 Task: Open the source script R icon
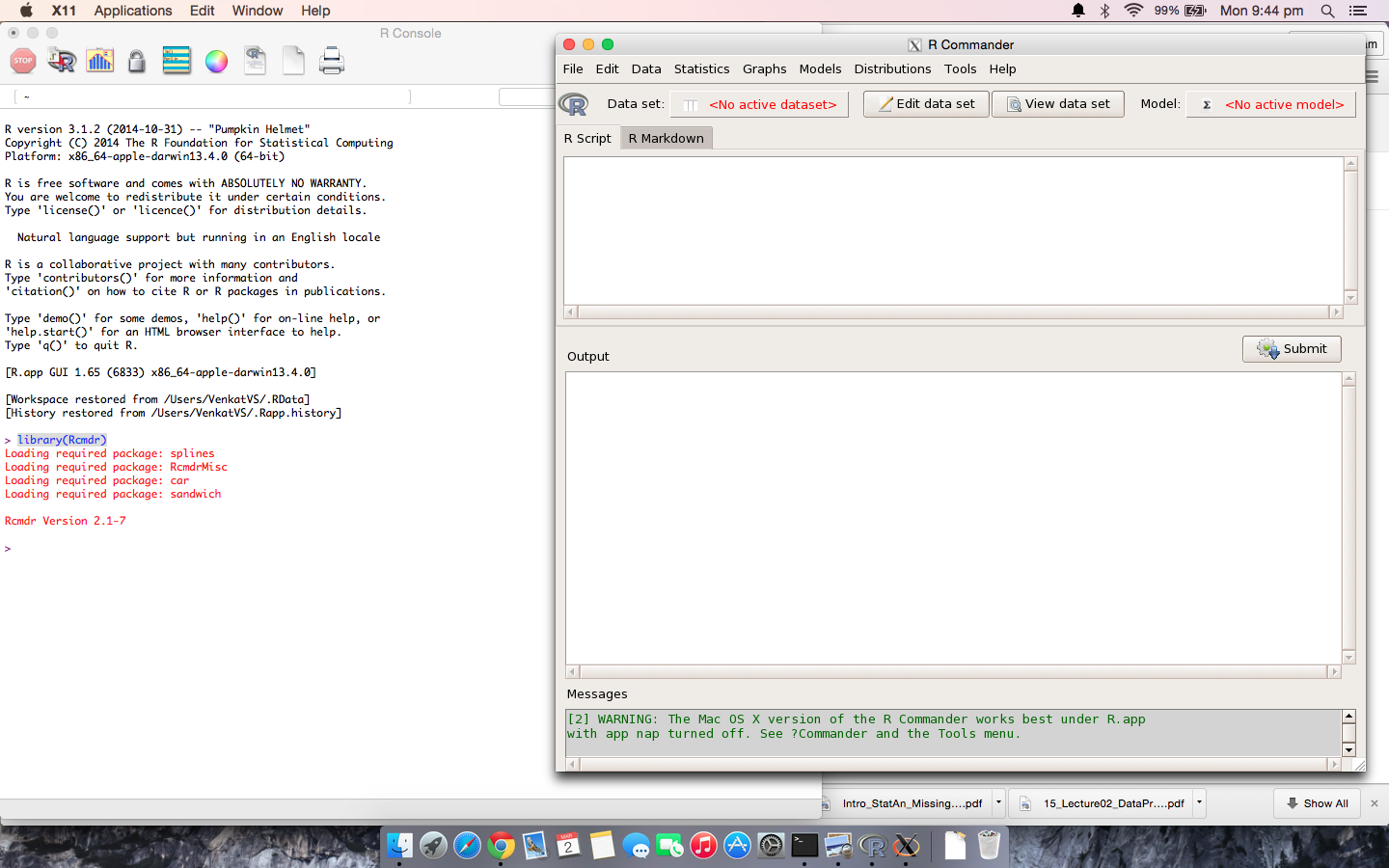click(x=62, y=61)
